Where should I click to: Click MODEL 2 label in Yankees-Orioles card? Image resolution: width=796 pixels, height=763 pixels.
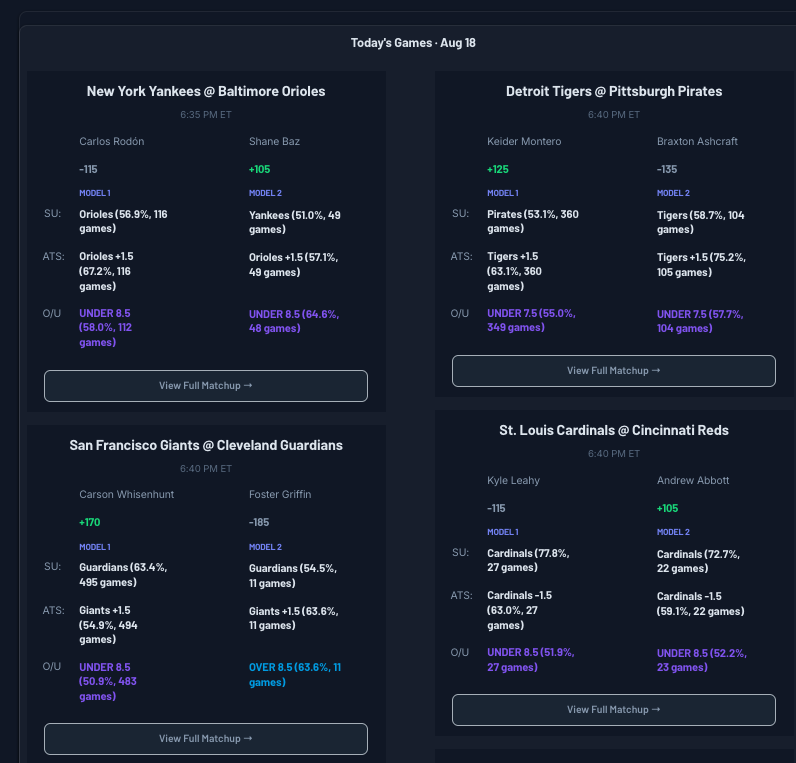point(265,193)
